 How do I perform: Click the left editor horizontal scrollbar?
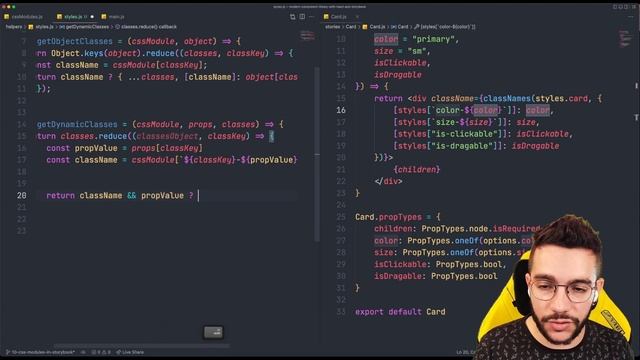click(x=142, y=346)
